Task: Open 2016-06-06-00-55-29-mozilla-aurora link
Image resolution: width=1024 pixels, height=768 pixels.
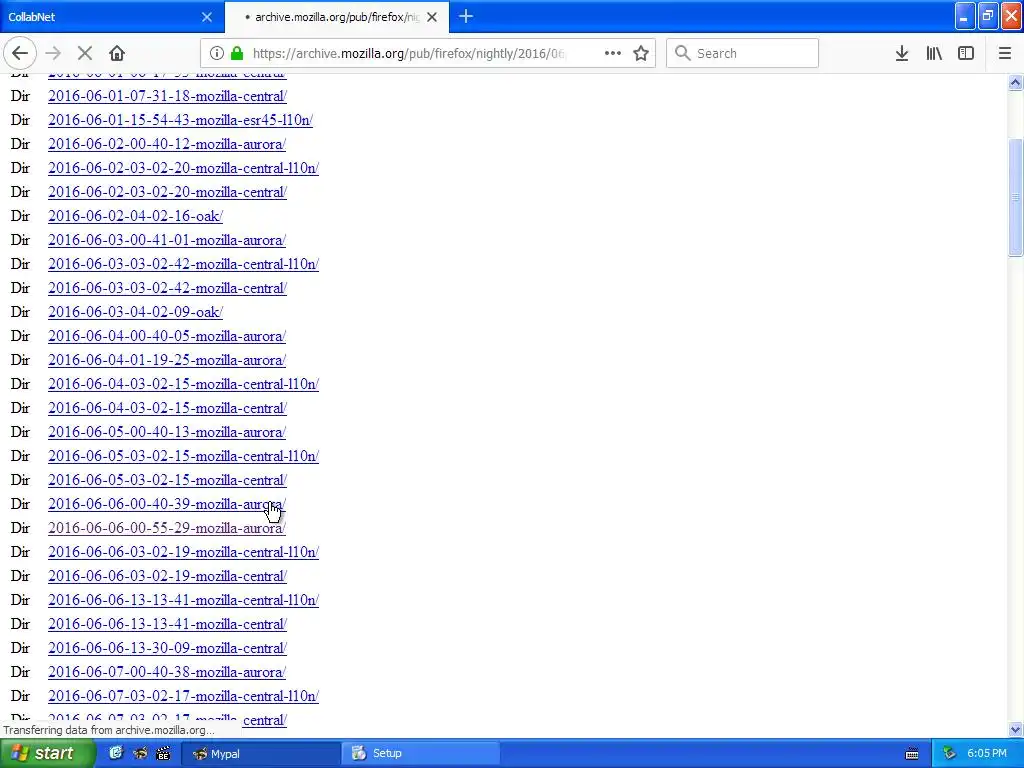Action: coord(167,528)
